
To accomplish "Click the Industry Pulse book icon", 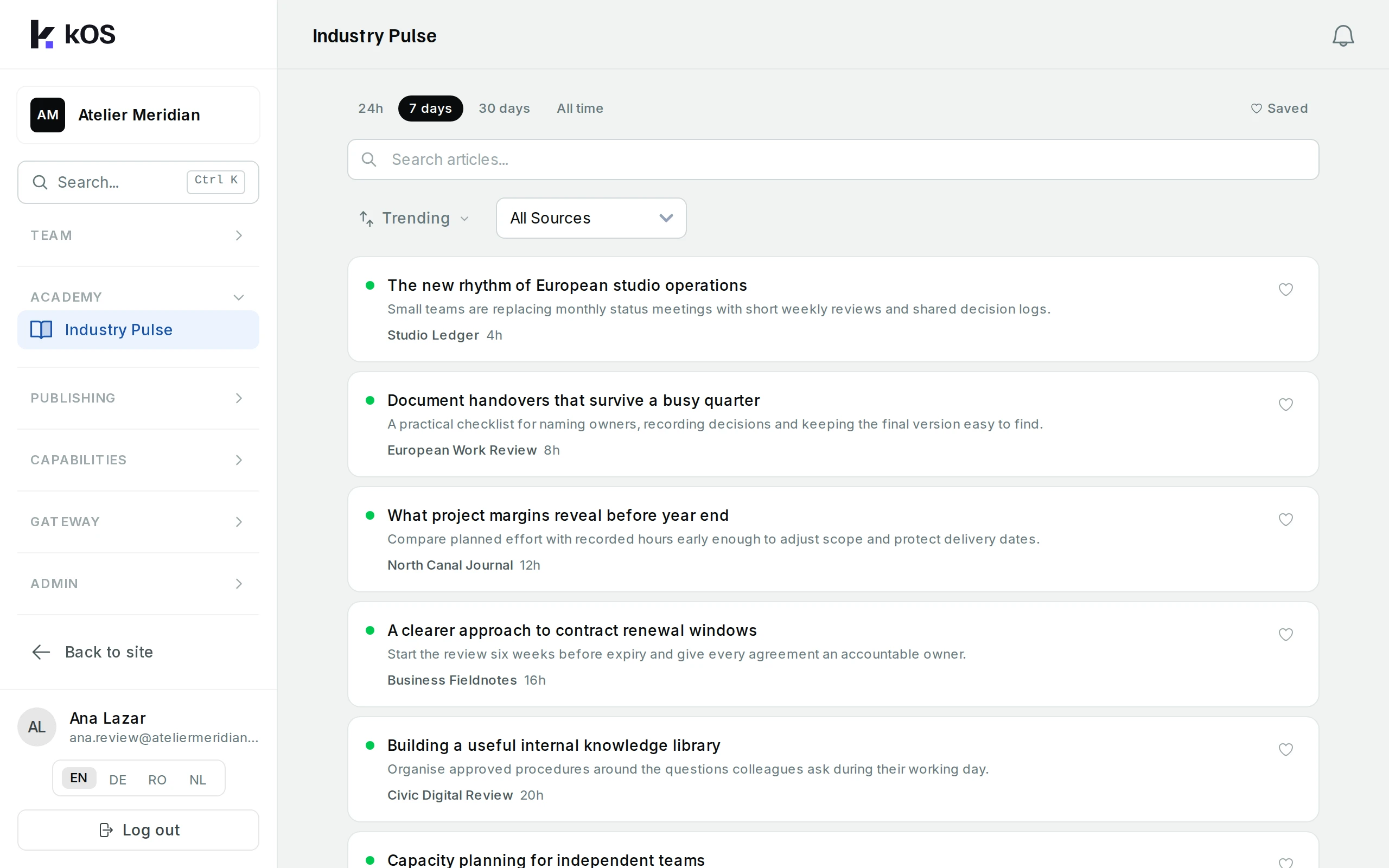I will click(41, 329).
